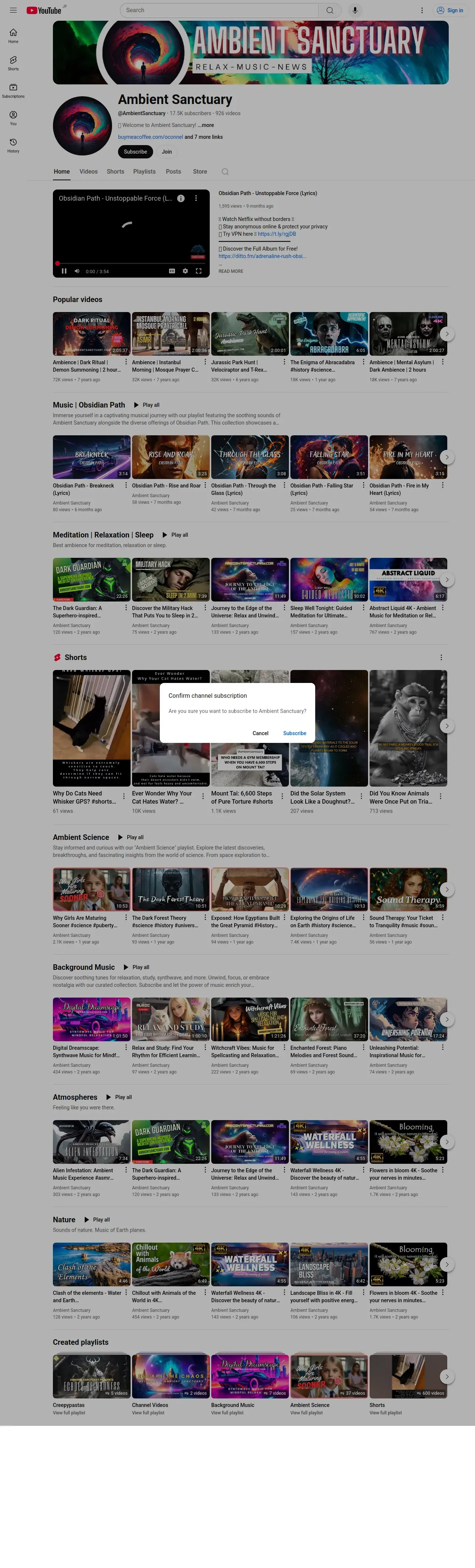Pause the featured video player

click(64, 271)
